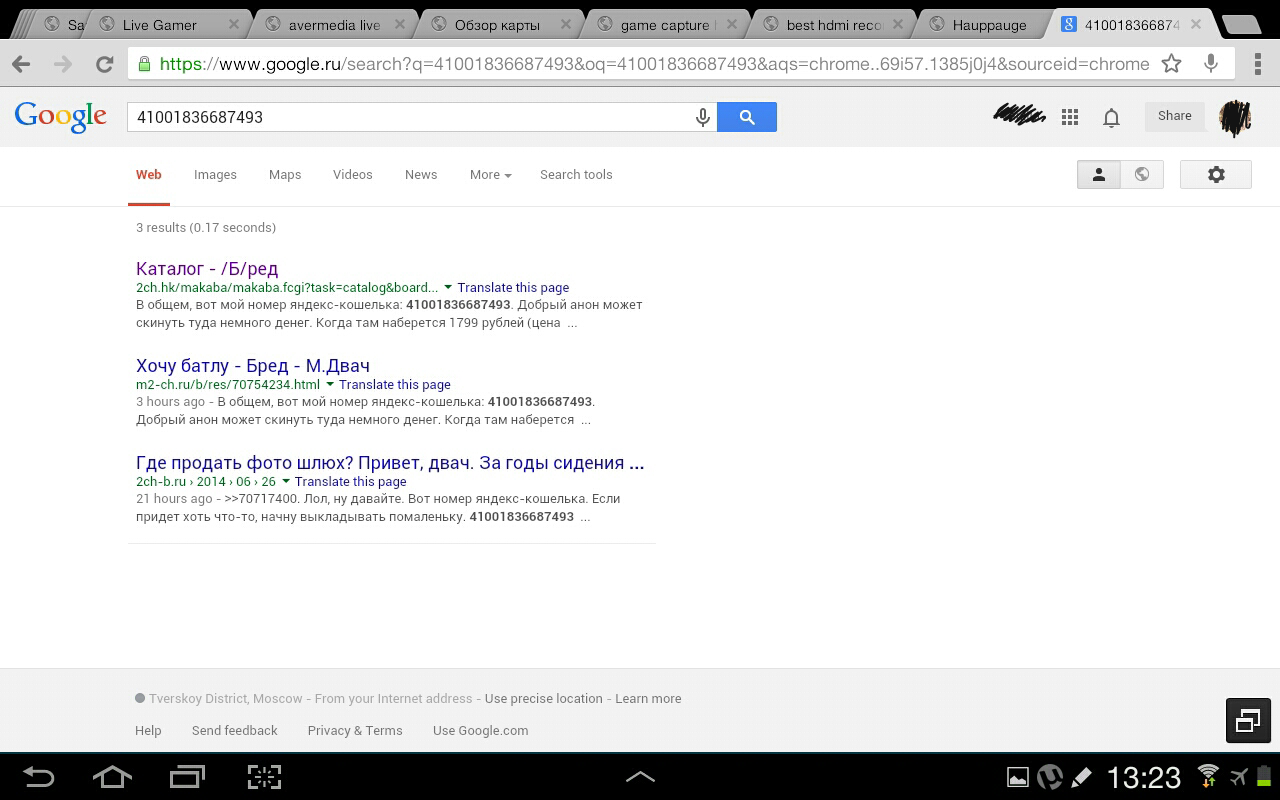Switch to News results
1280x800 pixels.
coord(421,175)
